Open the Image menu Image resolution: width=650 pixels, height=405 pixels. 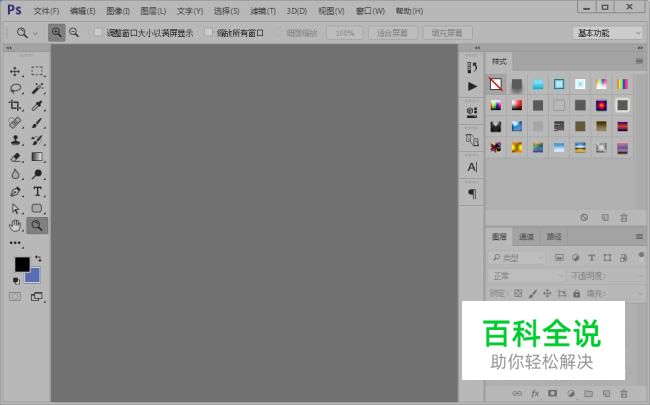coord(118,11)
